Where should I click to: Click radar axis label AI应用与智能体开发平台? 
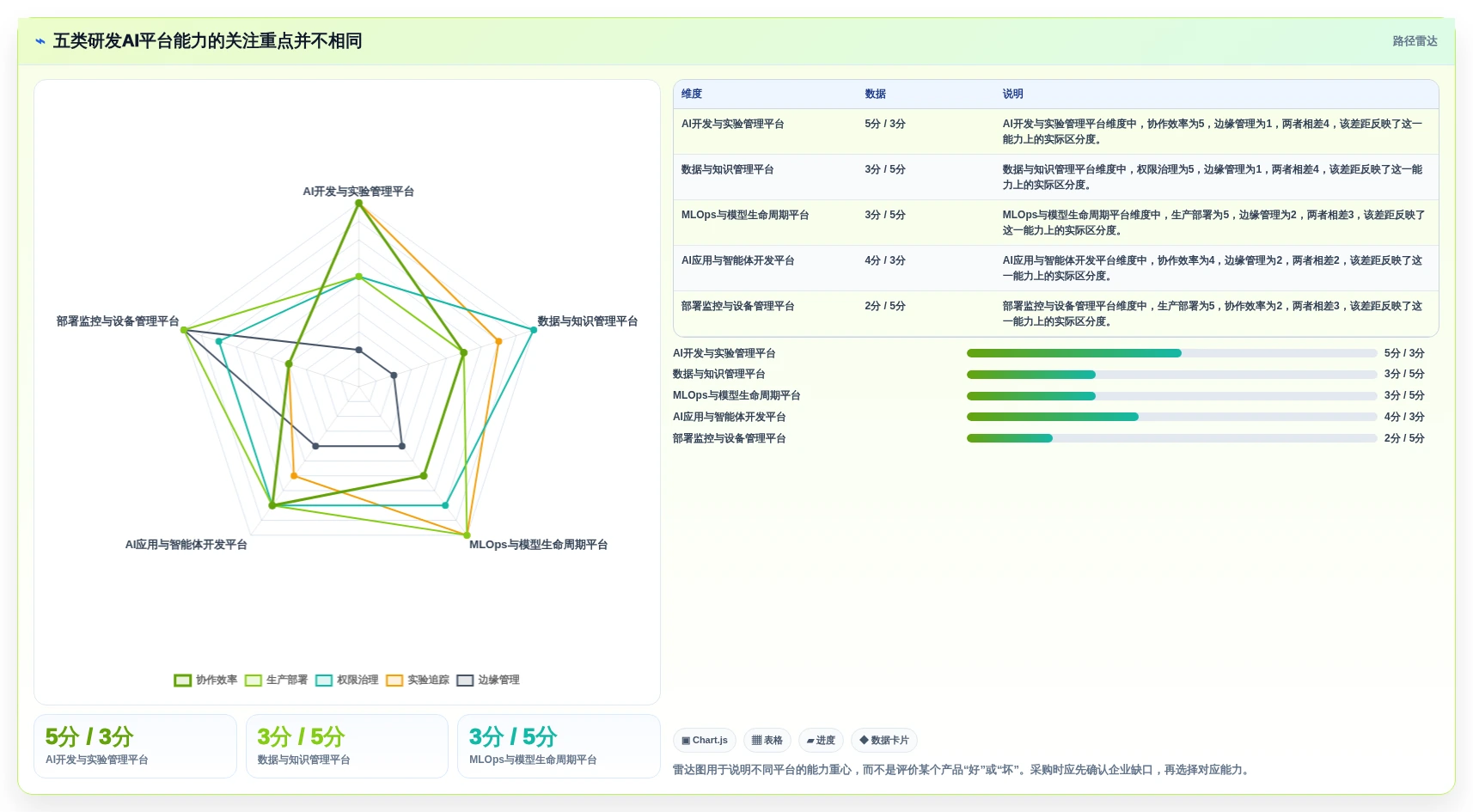tap(186, 545)
